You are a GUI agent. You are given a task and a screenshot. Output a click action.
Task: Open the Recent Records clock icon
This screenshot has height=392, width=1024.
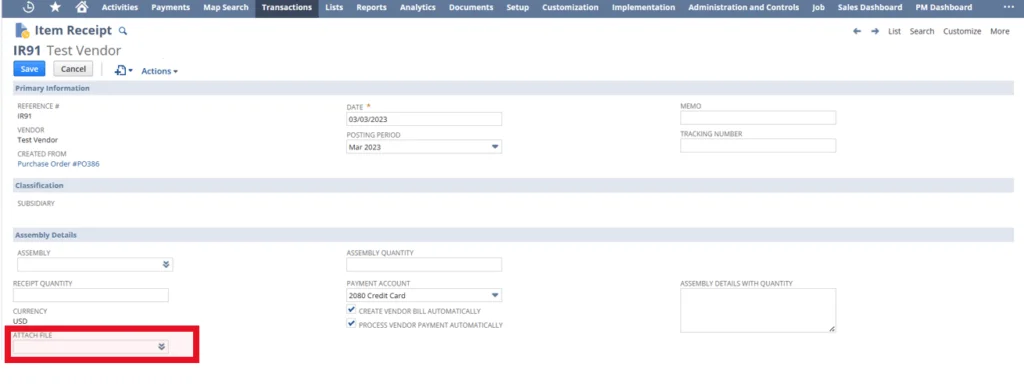pos(28,7)
